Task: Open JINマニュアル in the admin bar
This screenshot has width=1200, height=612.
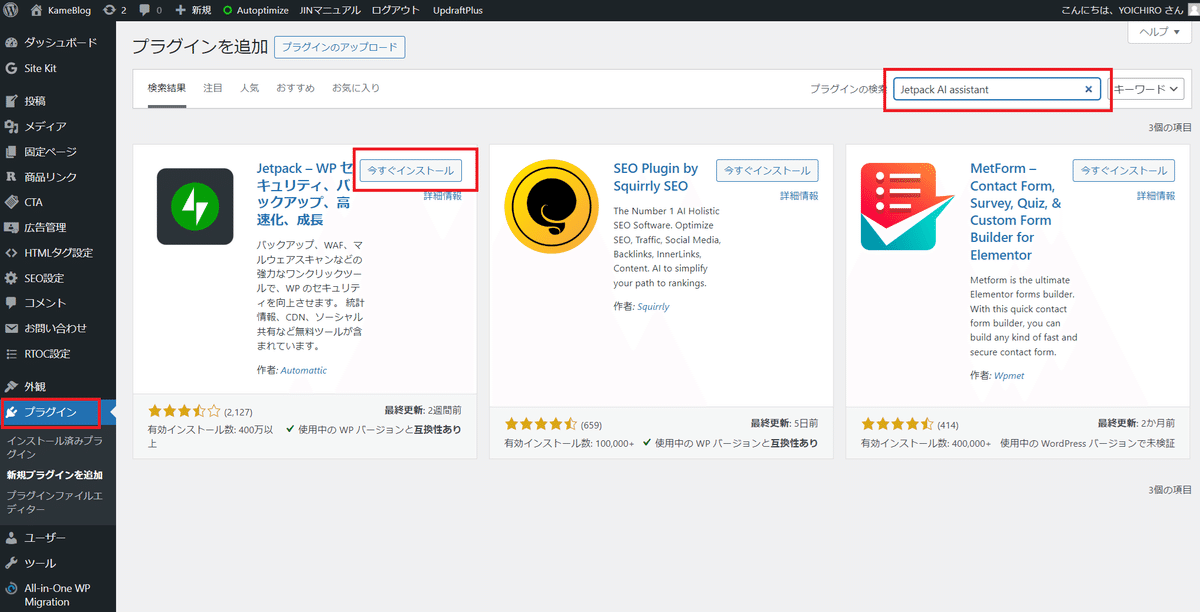Action: click(329, 9)
